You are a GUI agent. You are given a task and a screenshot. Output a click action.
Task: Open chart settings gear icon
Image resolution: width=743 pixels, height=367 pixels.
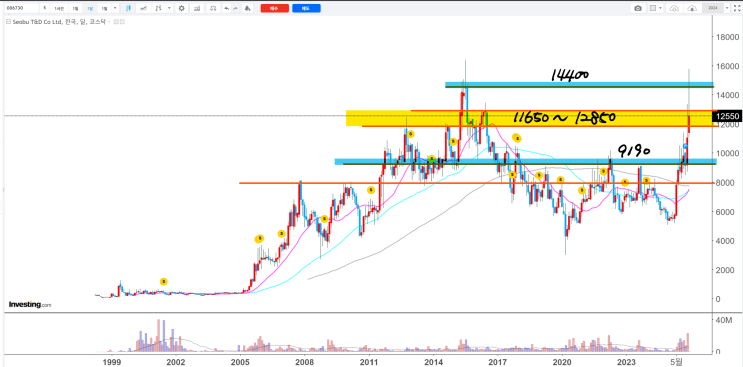181,8
